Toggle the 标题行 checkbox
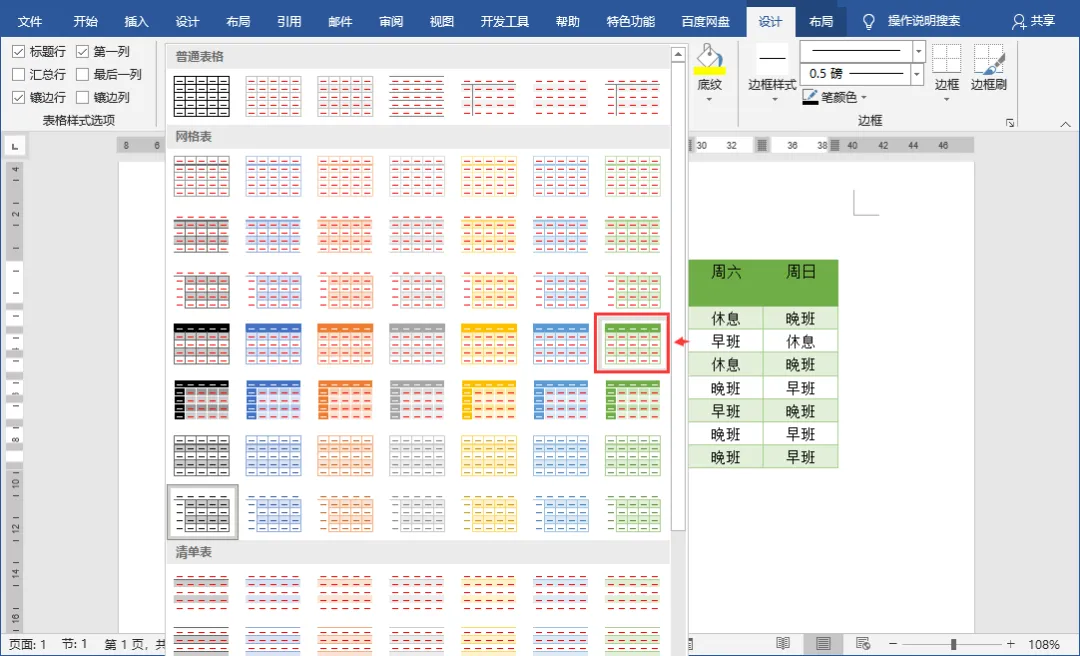 (x=19, y=52)
